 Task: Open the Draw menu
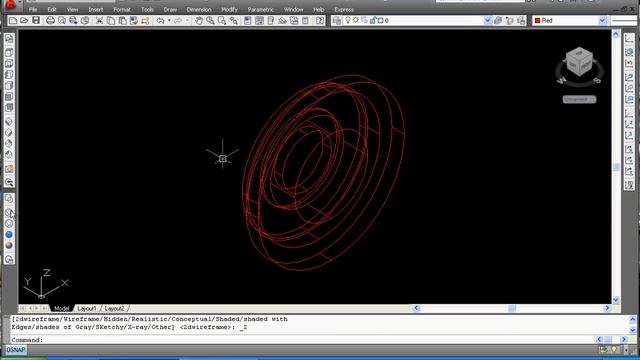coord(170,9)
